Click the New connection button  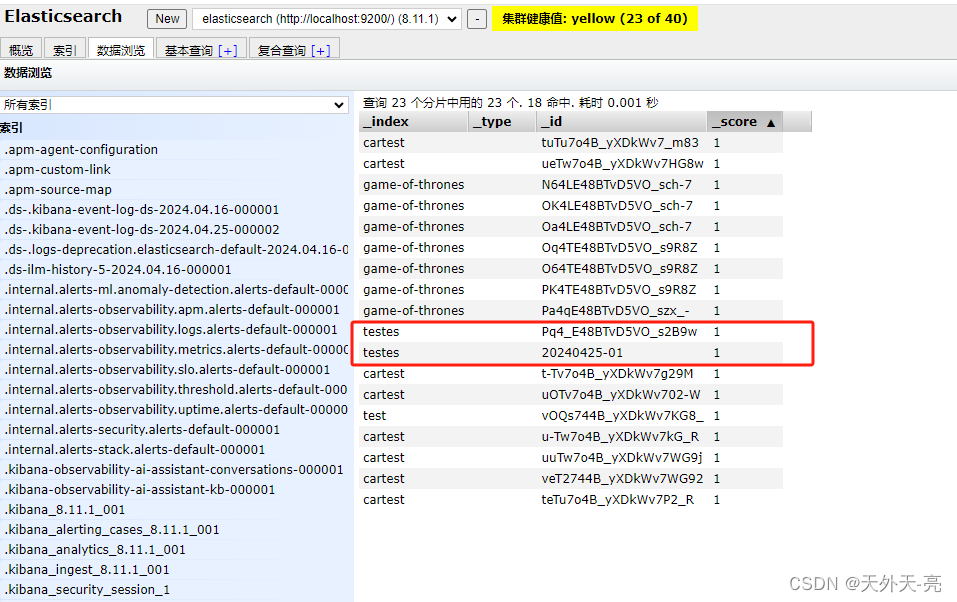tap(167, 19)
